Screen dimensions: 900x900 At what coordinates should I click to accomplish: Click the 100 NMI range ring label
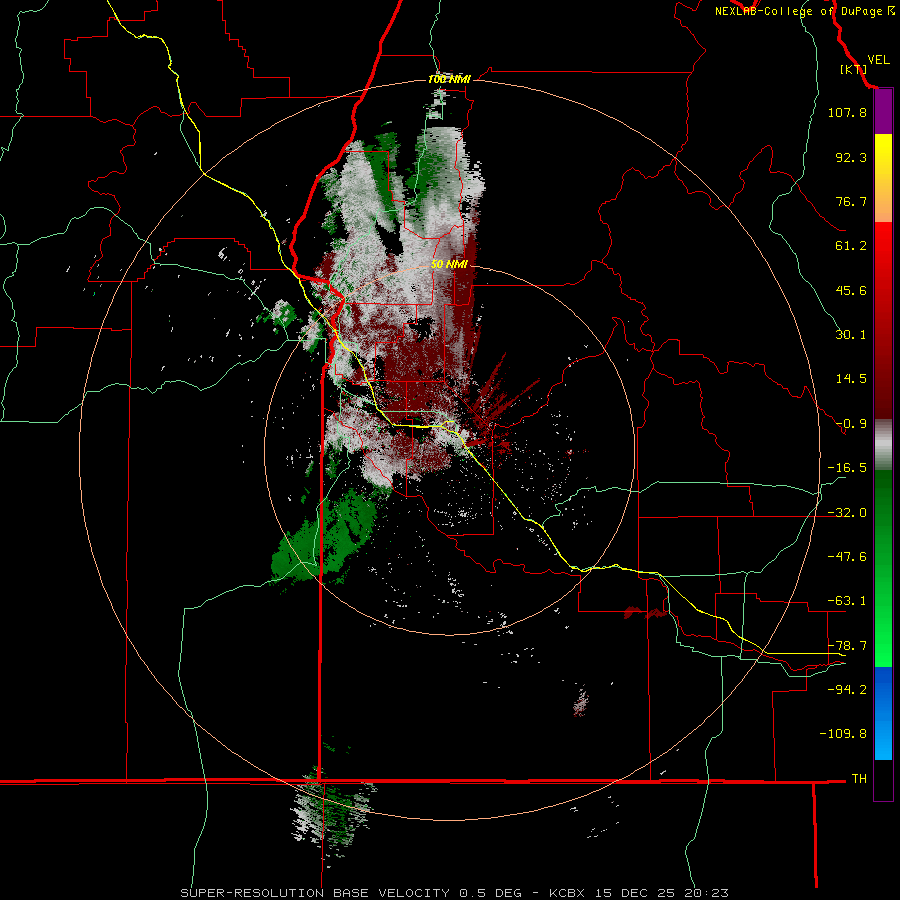point(449,79)
